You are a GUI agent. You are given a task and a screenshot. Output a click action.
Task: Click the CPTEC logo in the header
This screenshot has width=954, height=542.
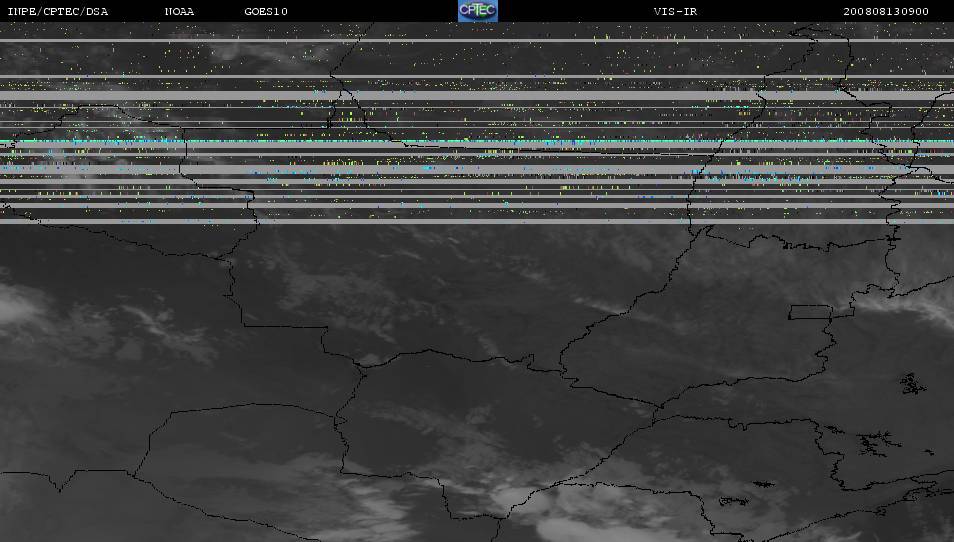point(478,11)
